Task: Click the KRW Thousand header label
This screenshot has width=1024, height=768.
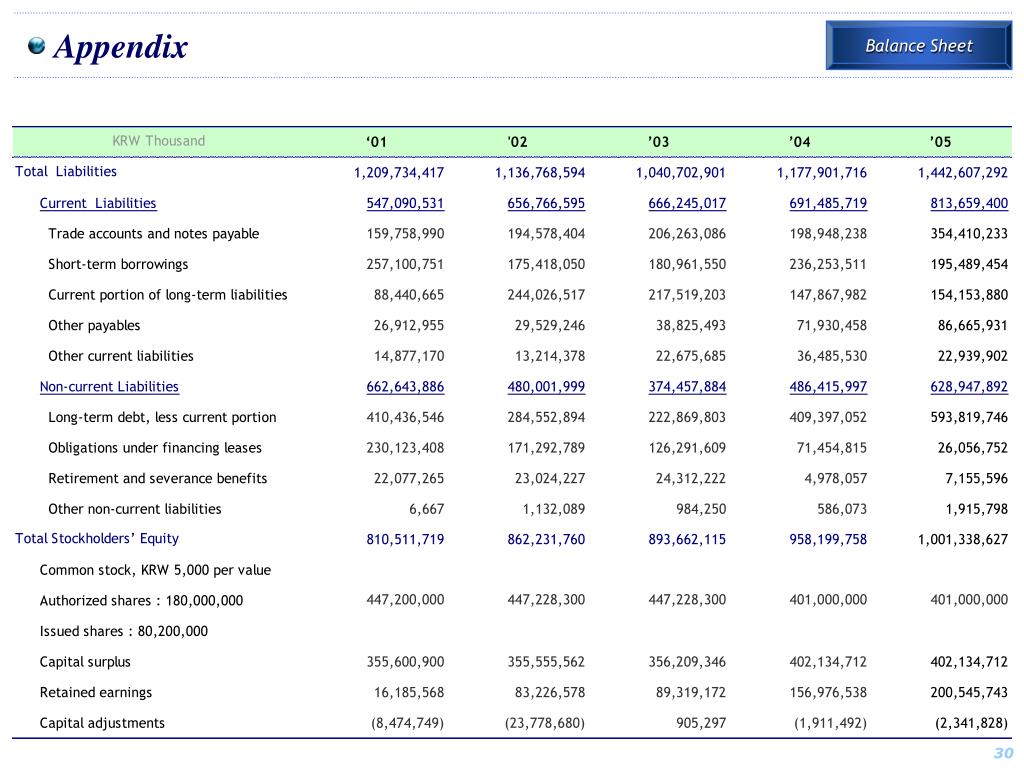Action: coord(159,141)
